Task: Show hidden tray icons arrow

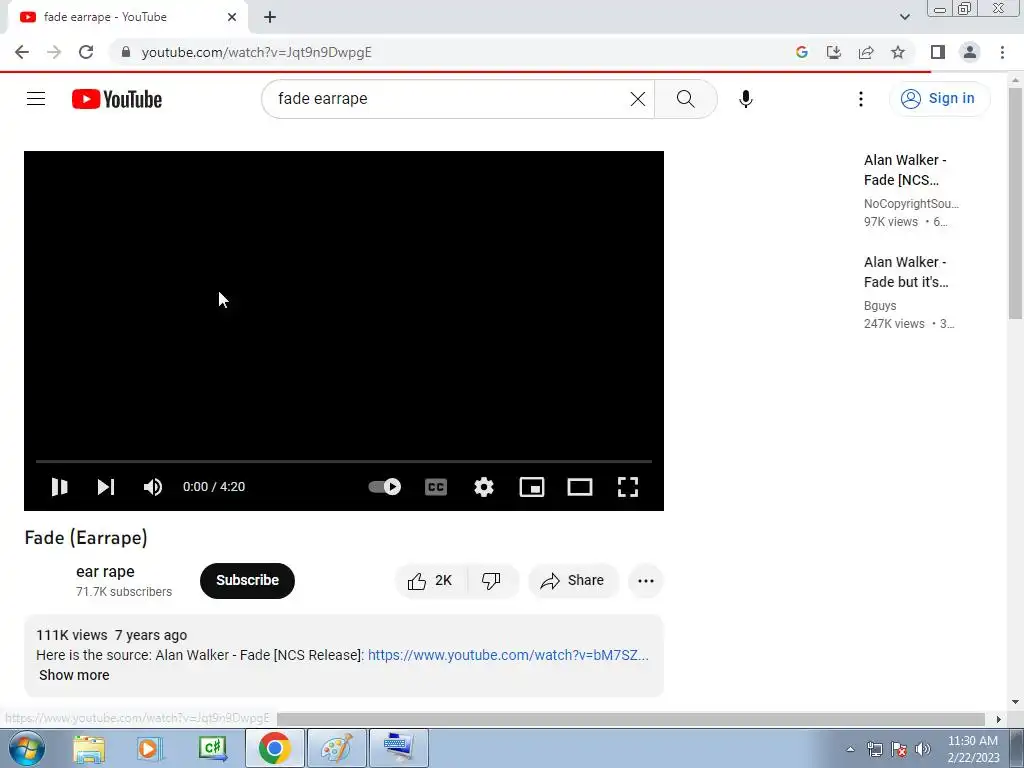Action: [850, 749]
